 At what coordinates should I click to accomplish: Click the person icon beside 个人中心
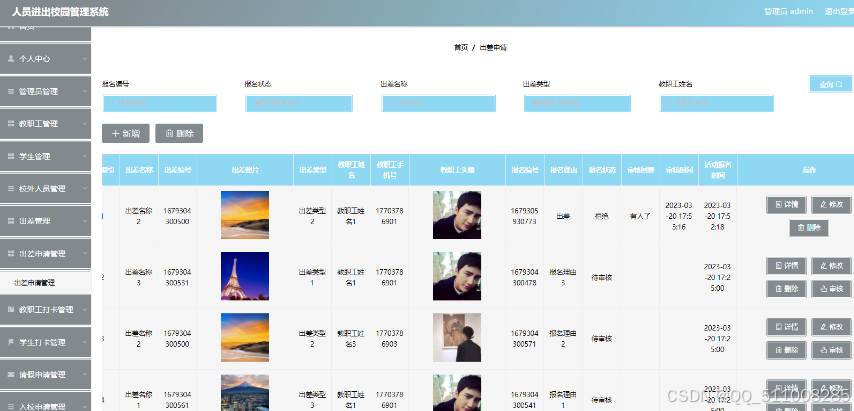[11, 59]
